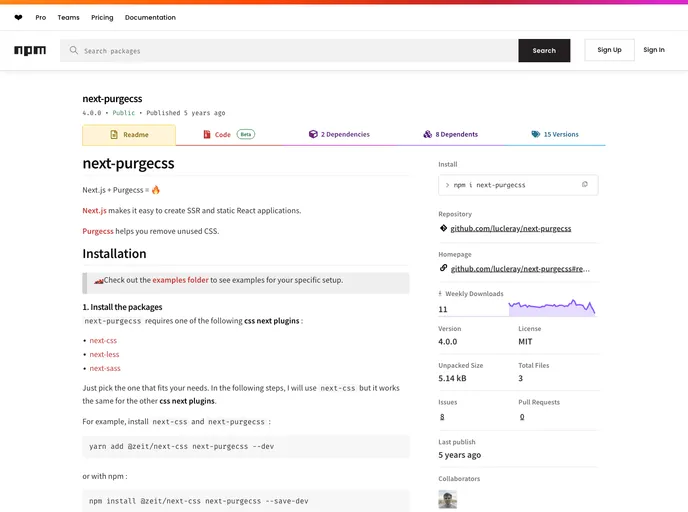Click the collaborator avatar thumbnail

pos(448,499)
